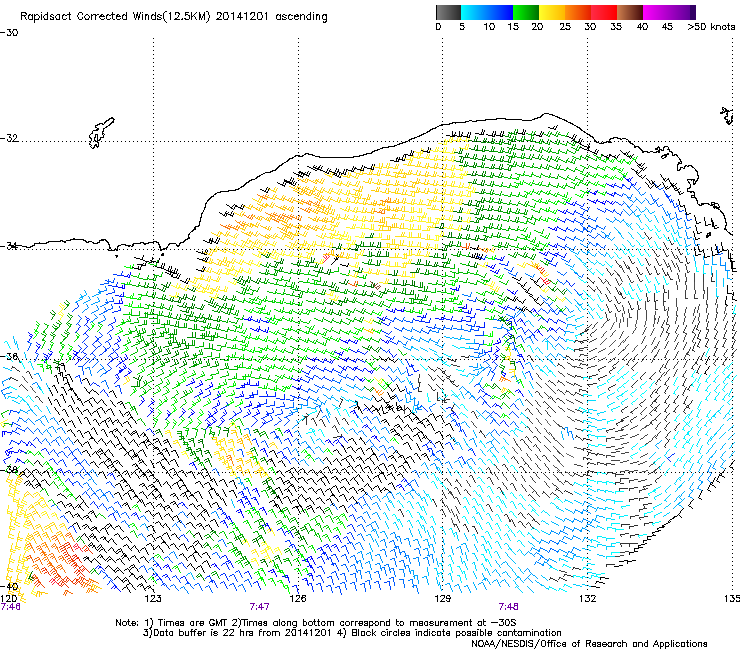Click the purple time stamp '7:47'
Screen dimensions: 740x650
pyautogui.click(x=259, y=607)
